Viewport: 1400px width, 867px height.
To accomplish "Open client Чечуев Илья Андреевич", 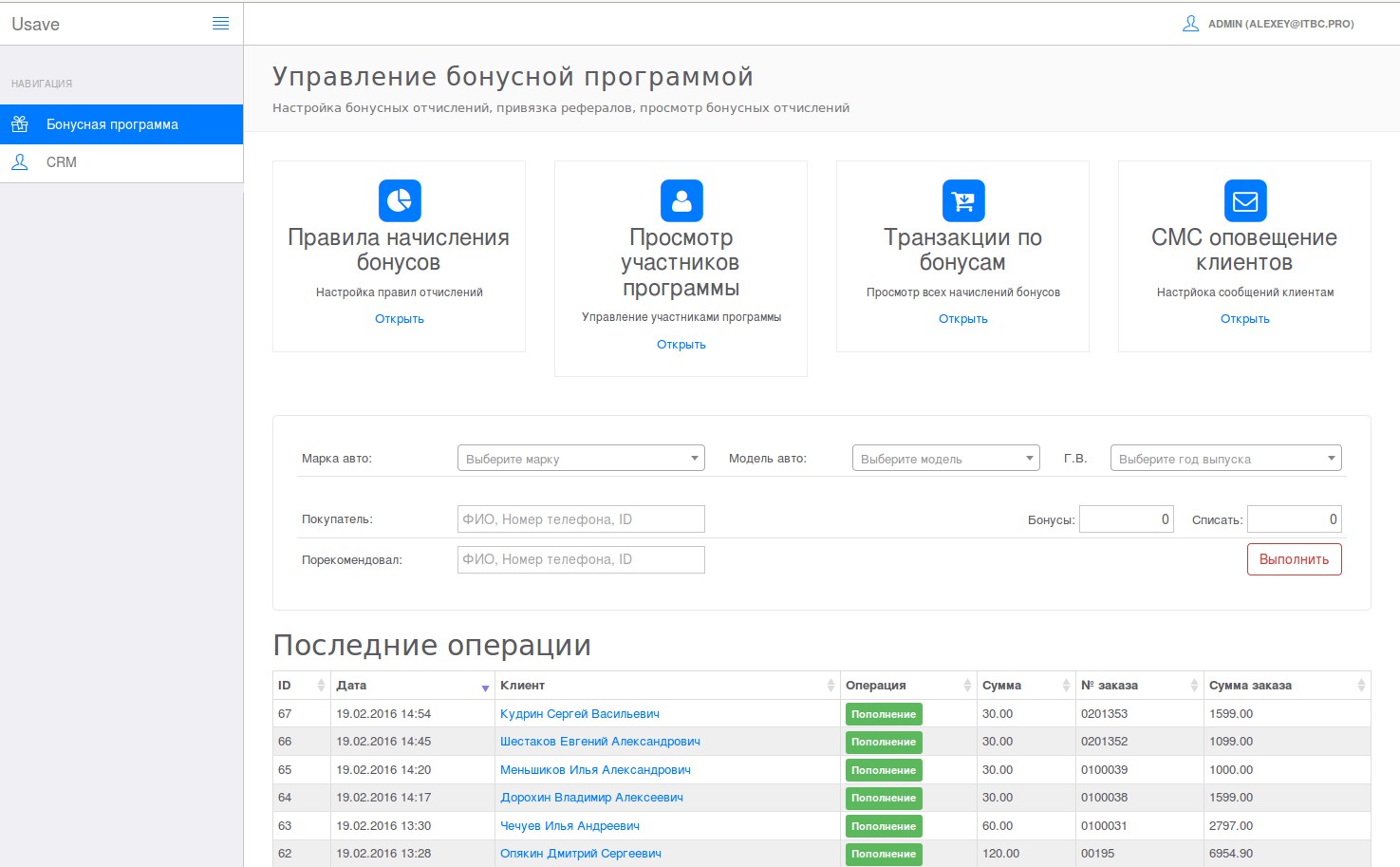I will 569,826.
